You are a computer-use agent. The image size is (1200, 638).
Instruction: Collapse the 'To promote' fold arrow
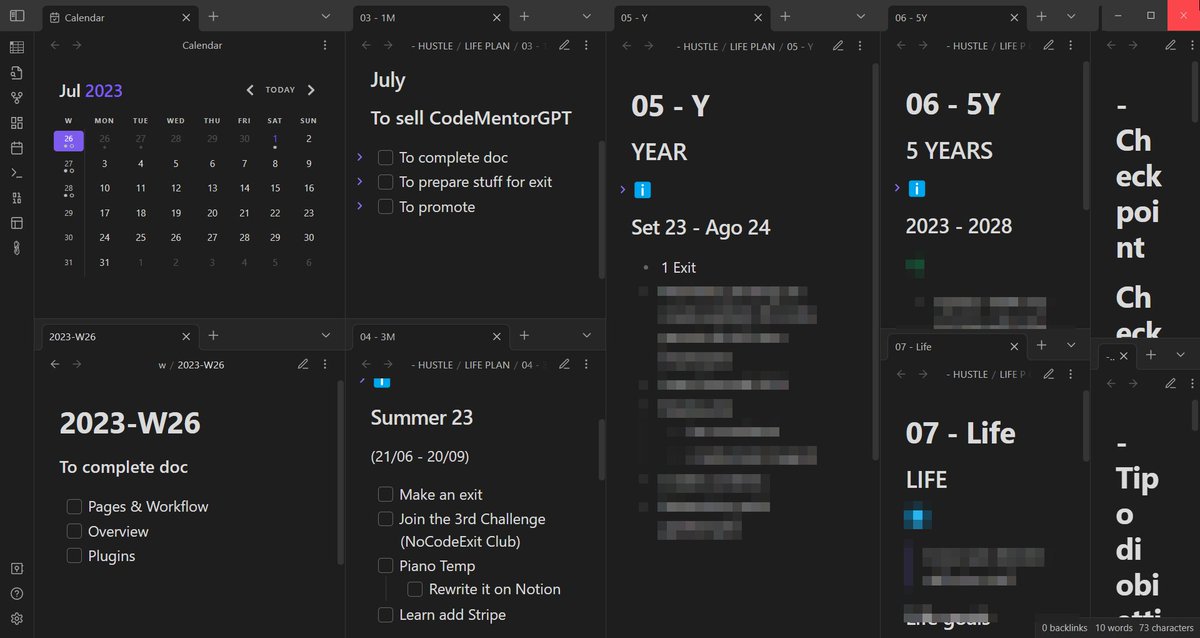(359, 206)
